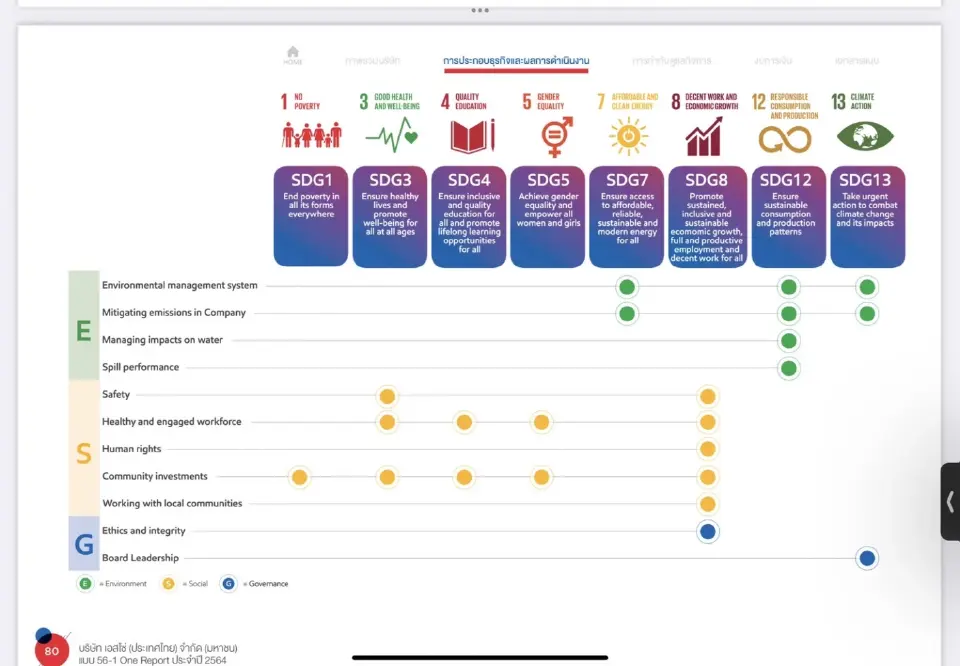Screen dimensions: 960x666
Task: Click the Climate Action eye-globe icon
Action: coord(865,136)
